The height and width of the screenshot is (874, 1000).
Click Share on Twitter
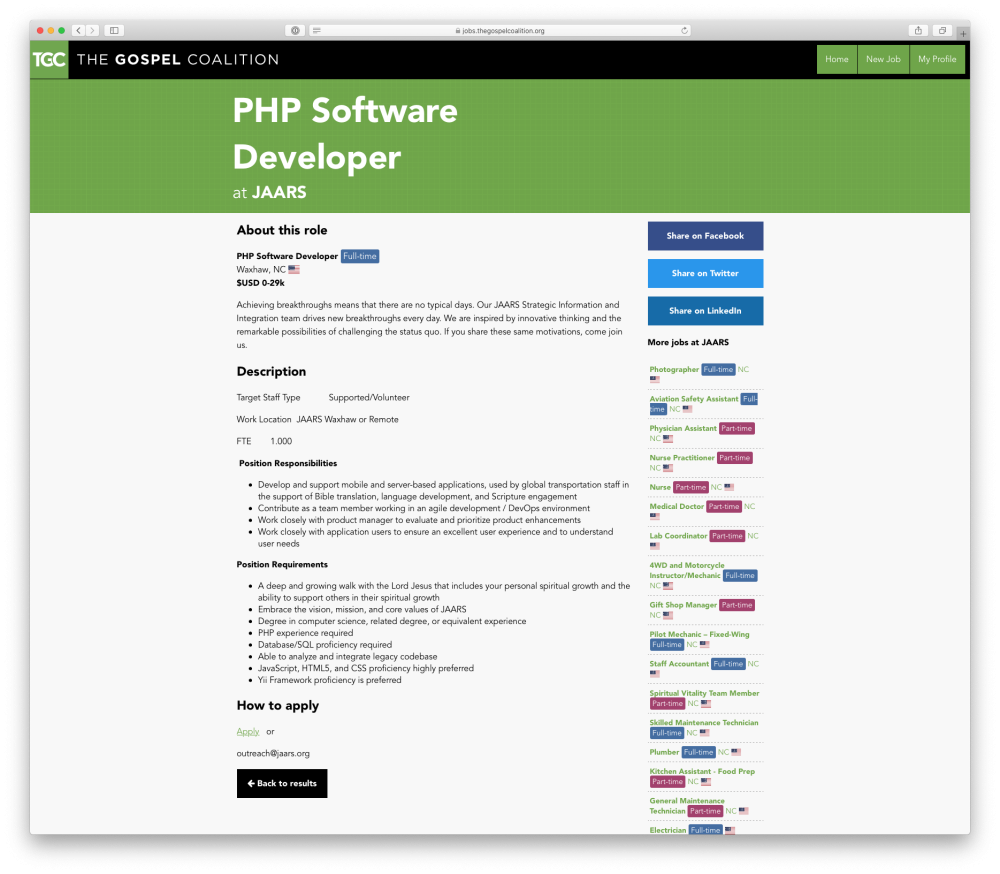pos(705,273)
